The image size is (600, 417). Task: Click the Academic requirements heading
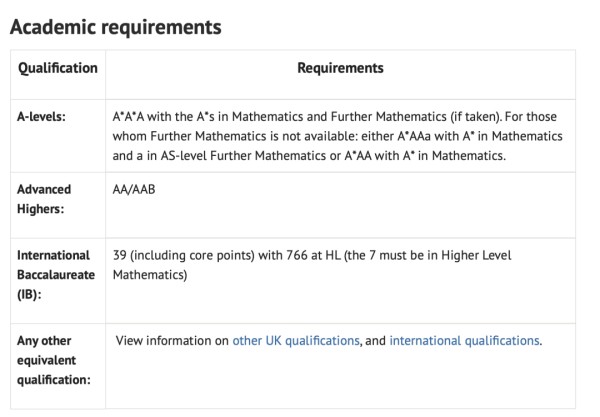click(x=116, y=27)
